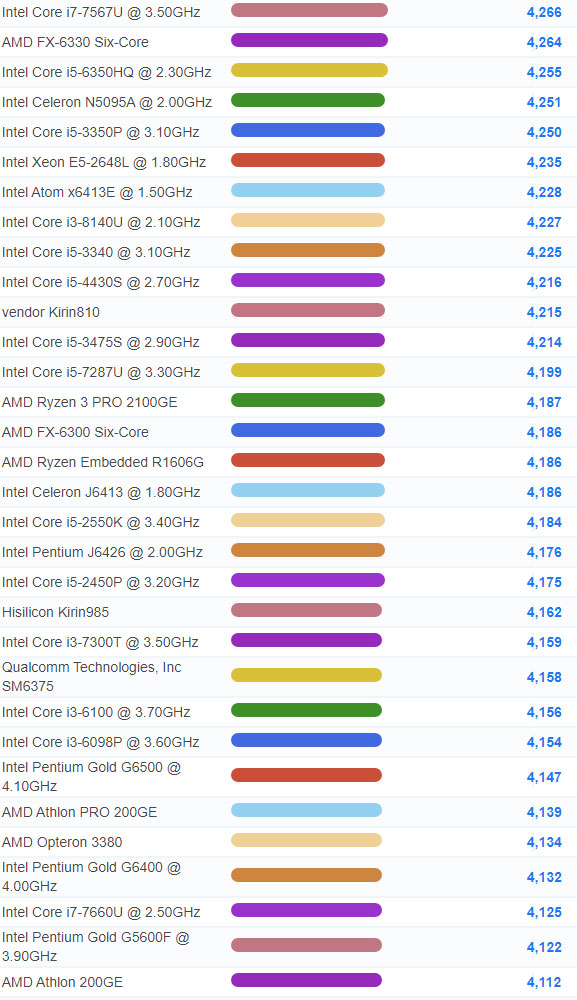Click the purple bar for Core i5-4430S

pyautogui.click(x=308, y=280)
